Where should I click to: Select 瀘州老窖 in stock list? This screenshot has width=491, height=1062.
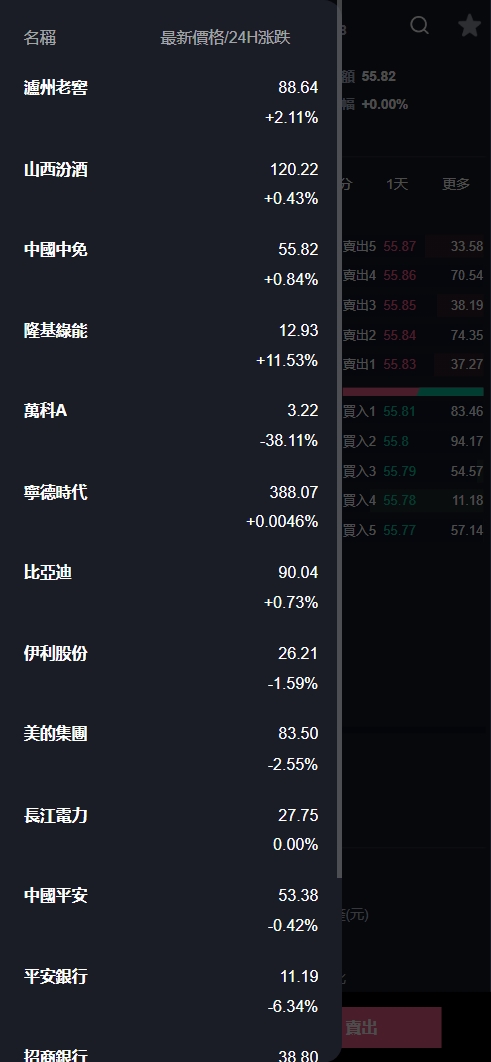click(x=171, y=102)
